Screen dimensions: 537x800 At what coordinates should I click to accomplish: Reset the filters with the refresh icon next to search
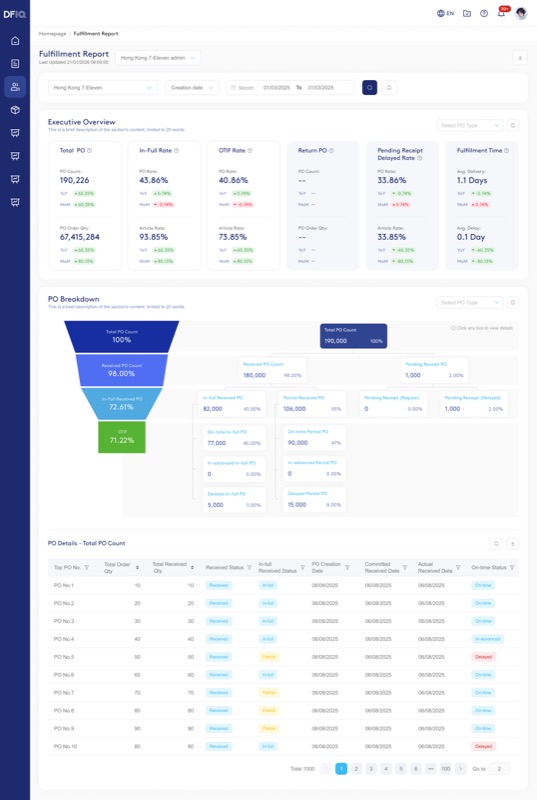coord(389,87)
